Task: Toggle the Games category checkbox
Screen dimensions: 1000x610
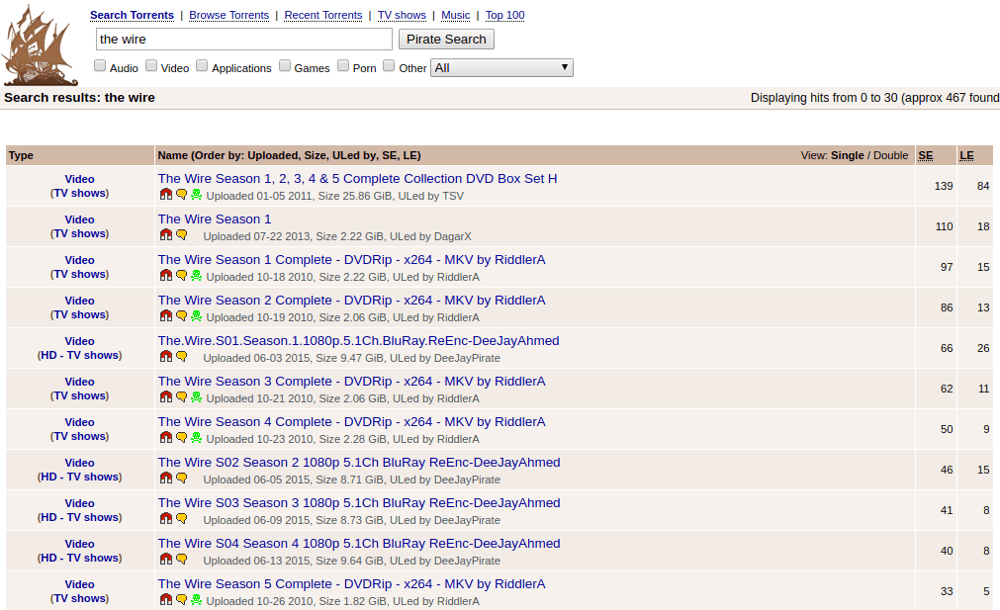Action: point(285,66)
